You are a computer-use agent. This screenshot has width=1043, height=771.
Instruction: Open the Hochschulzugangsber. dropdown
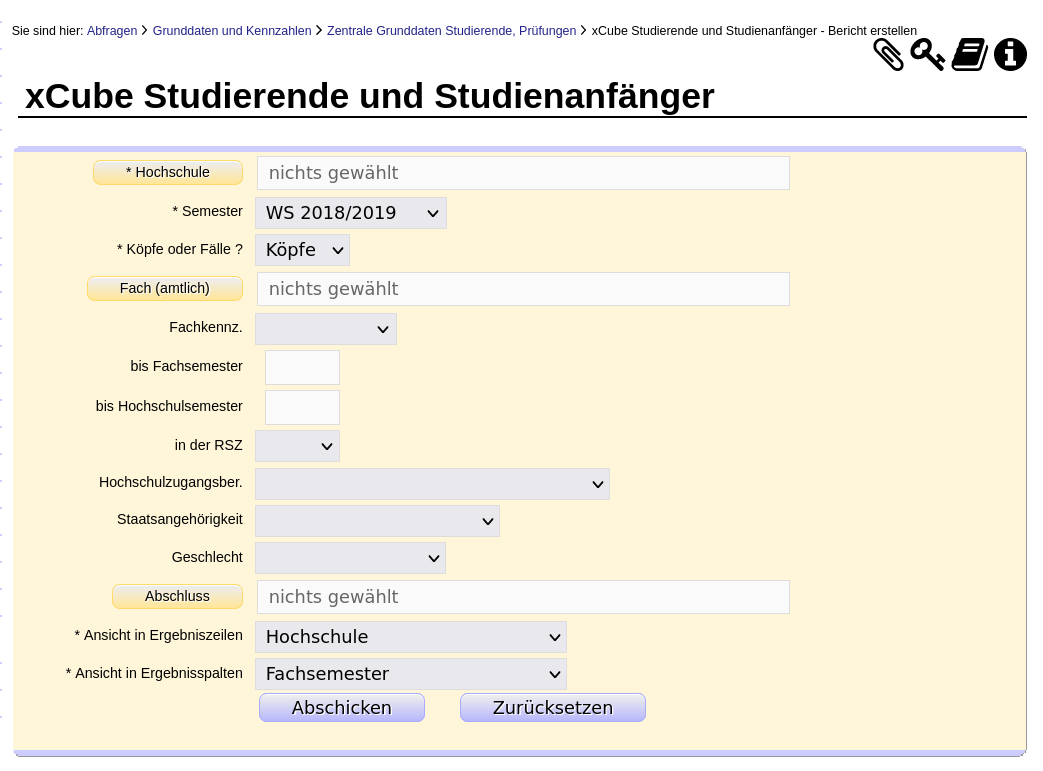tap(432, 484)
